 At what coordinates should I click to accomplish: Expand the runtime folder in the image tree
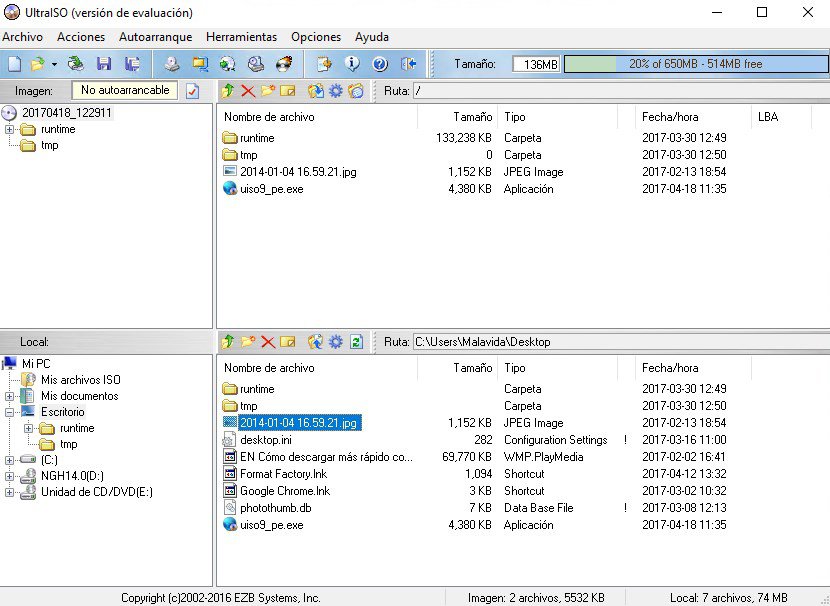click(x=10, y=129)
